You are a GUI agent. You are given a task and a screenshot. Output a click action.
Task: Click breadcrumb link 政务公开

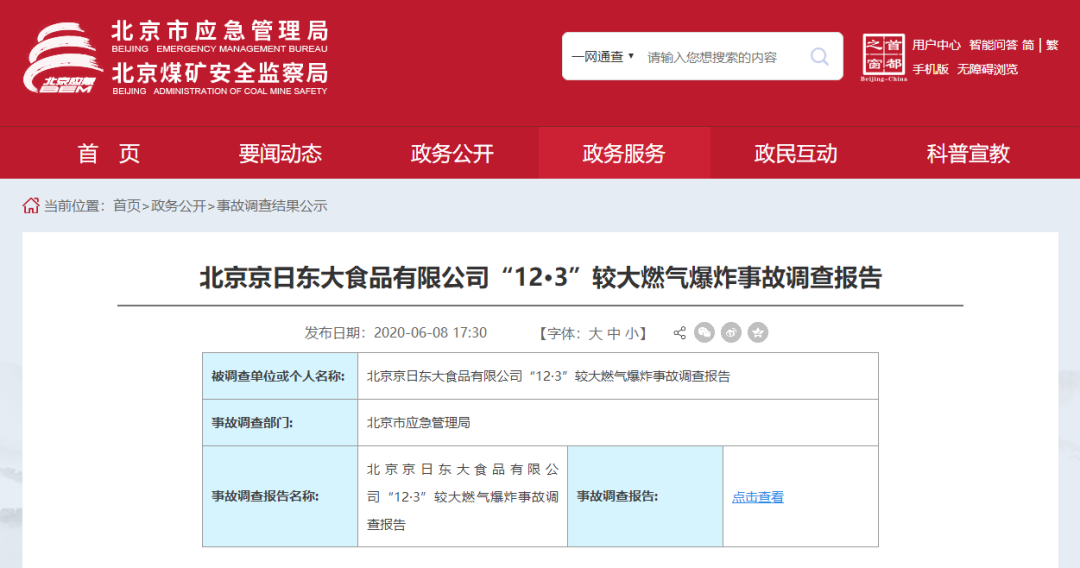[178, 206]
